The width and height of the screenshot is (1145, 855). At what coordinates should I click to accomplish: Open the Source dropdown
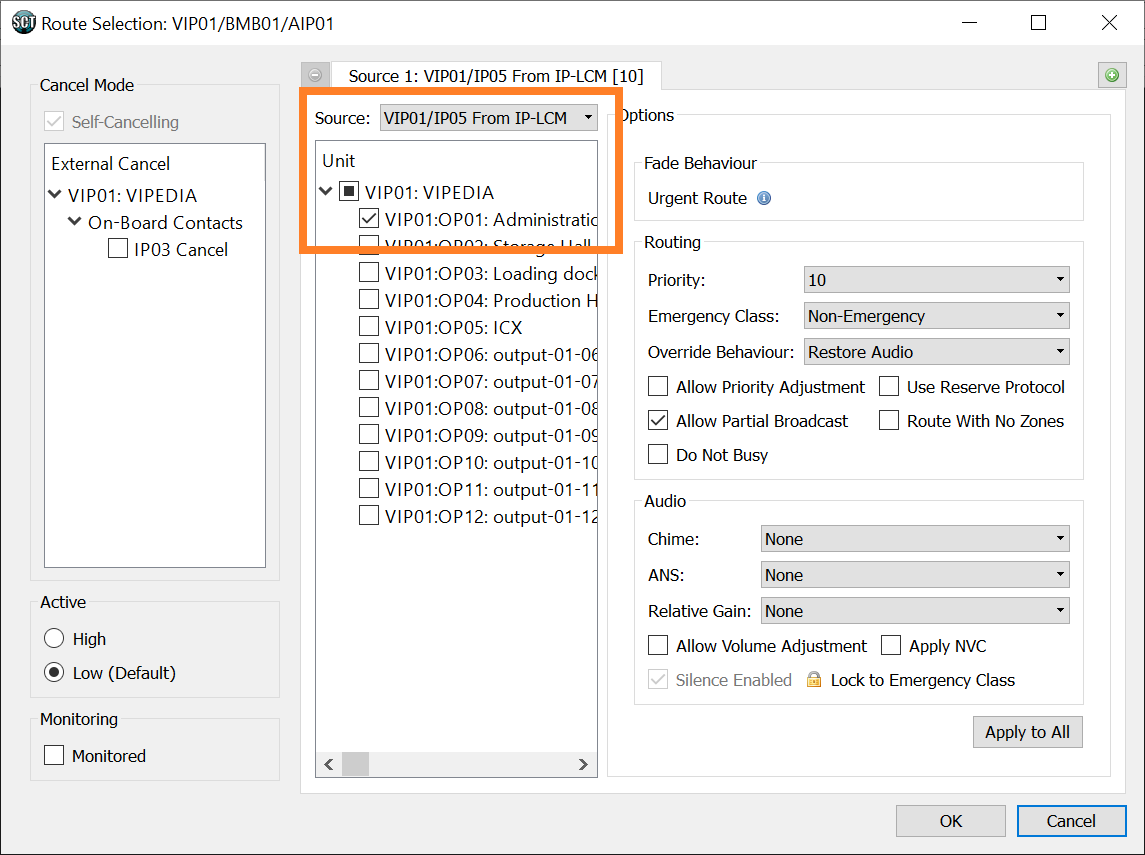point(489,118)
